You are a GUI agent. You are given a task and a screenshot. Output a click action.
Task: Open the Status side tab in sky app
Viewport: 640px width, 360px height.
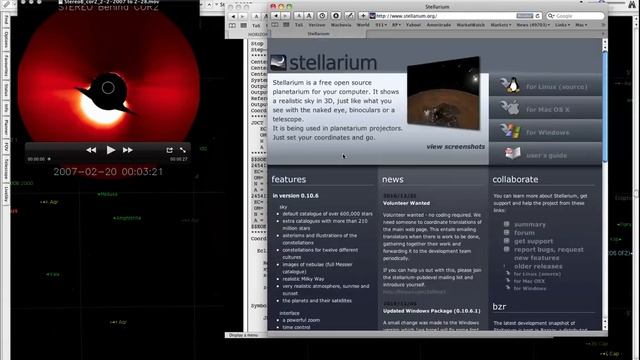tap(6, 90)
